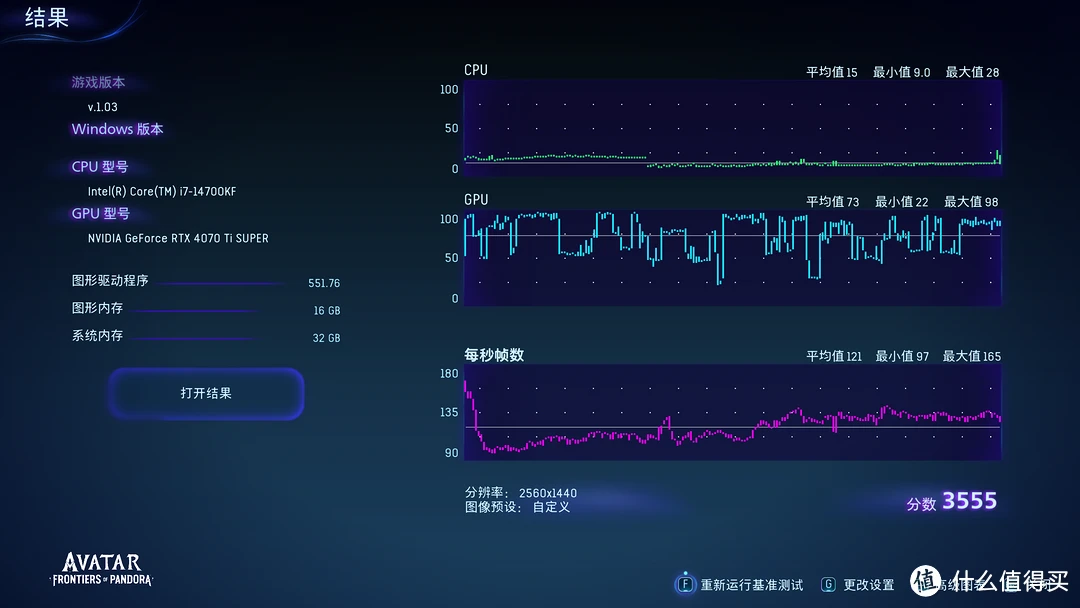Click the CPU 平均值 15 stat

pyautogui.click(x=832, y=72)
